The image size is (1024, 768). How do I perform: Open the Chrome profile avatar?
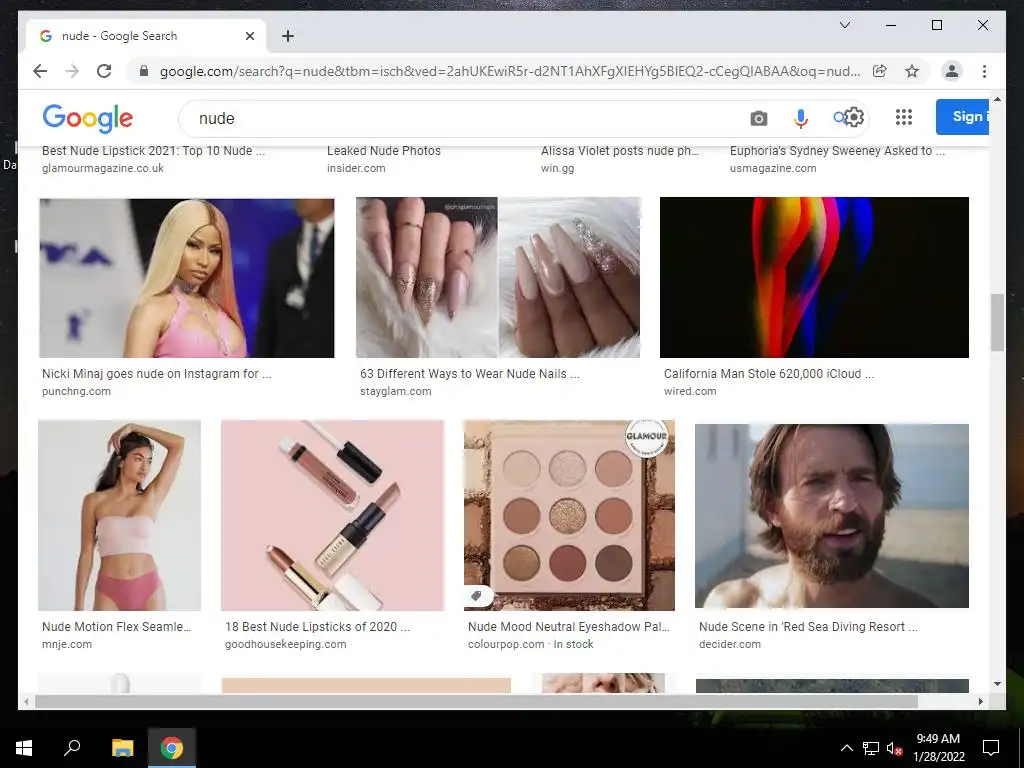click(952, 71)
